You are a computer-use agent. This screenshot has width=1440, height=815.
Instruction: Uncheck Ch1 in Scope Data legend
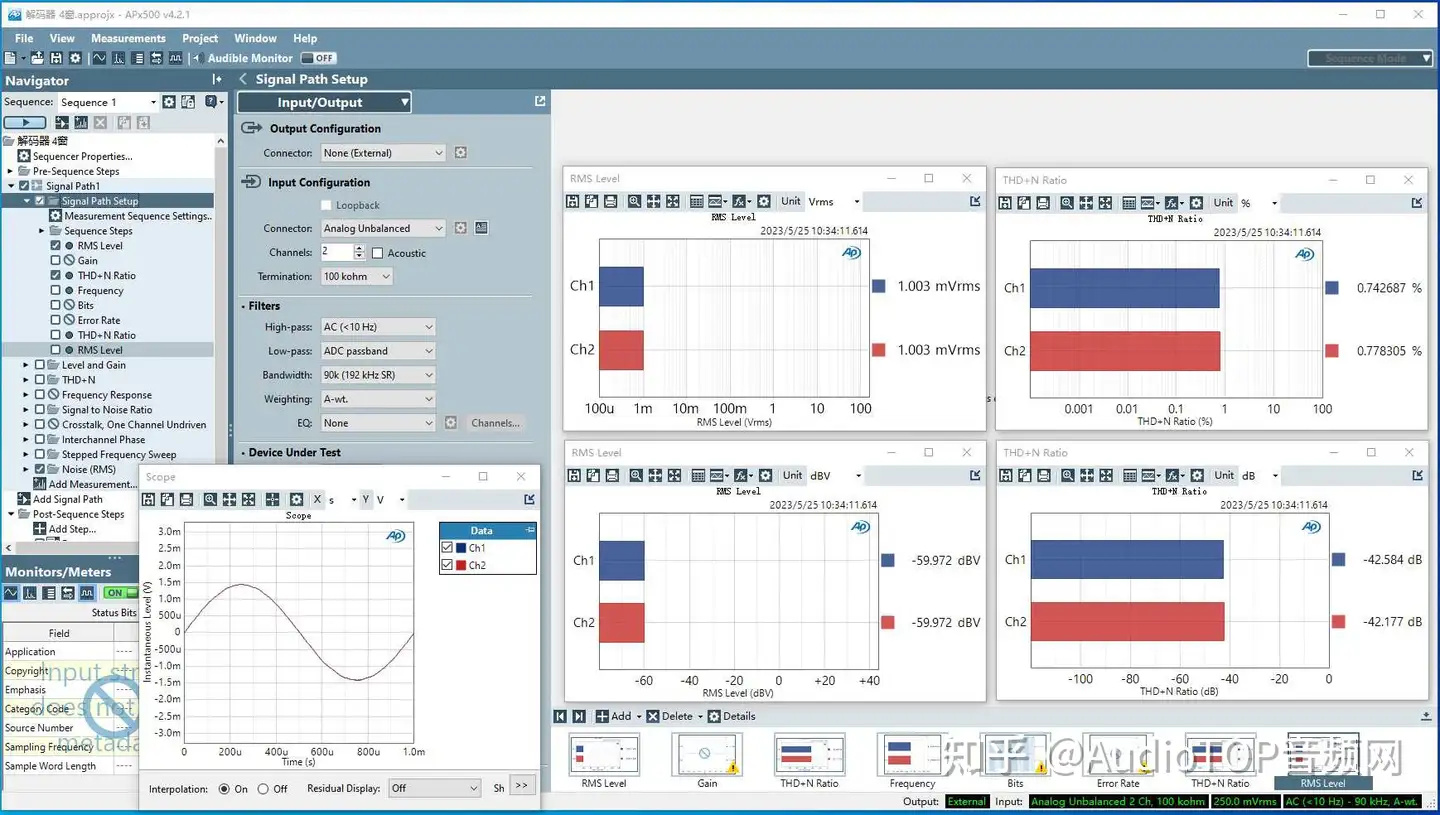pyautogui.click(x=447, y=548)
